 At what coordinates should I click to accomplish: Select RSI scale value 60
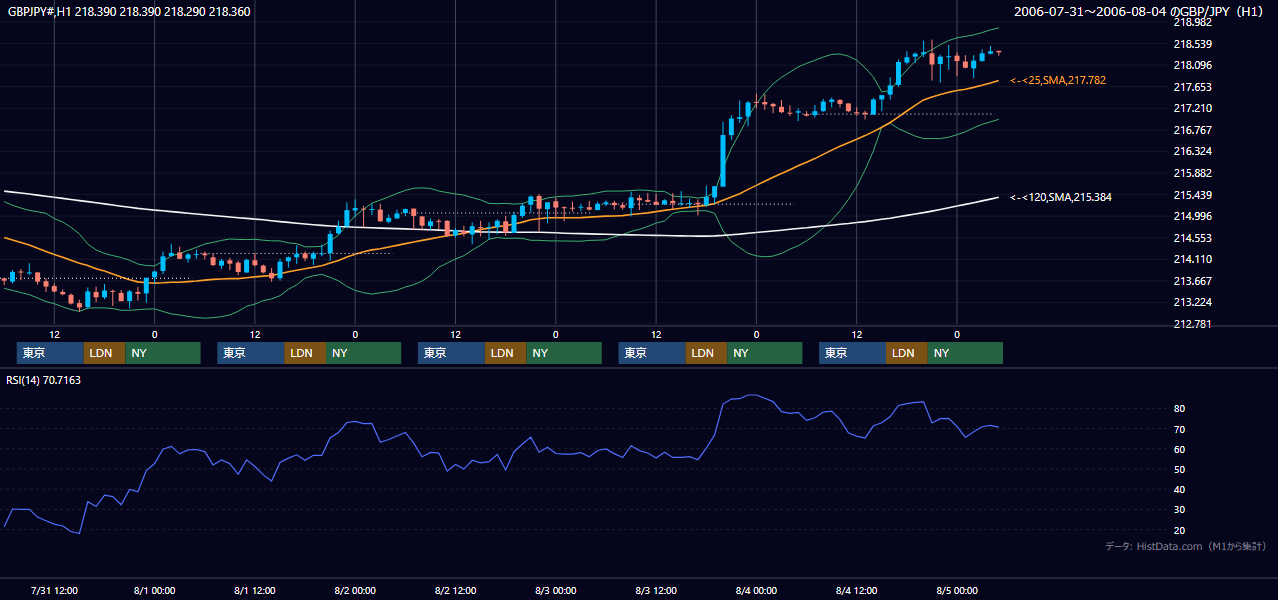[1179, 449]
